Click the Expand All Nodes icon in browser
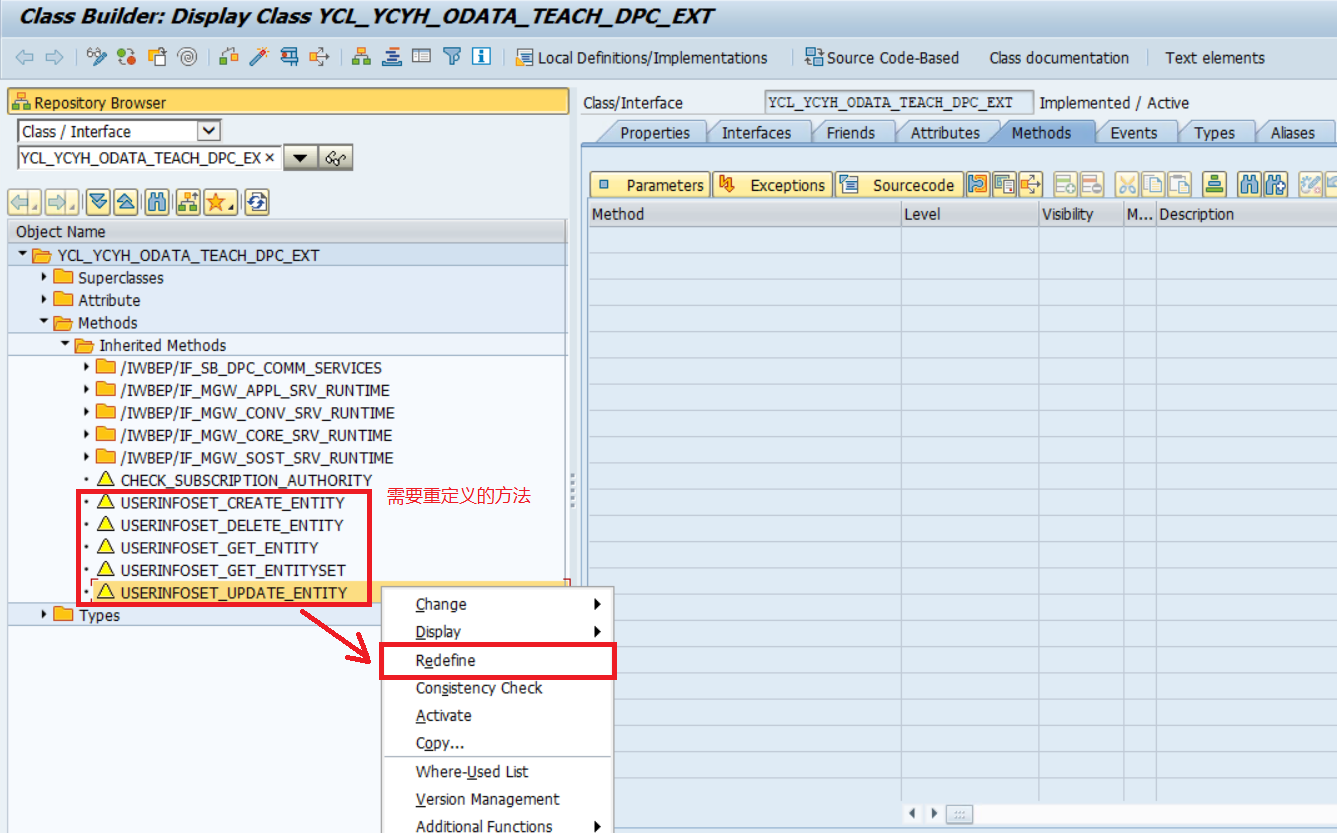The width and height of the screenshot is (1337, 833). pyautogui.click(x=97, y=202)
